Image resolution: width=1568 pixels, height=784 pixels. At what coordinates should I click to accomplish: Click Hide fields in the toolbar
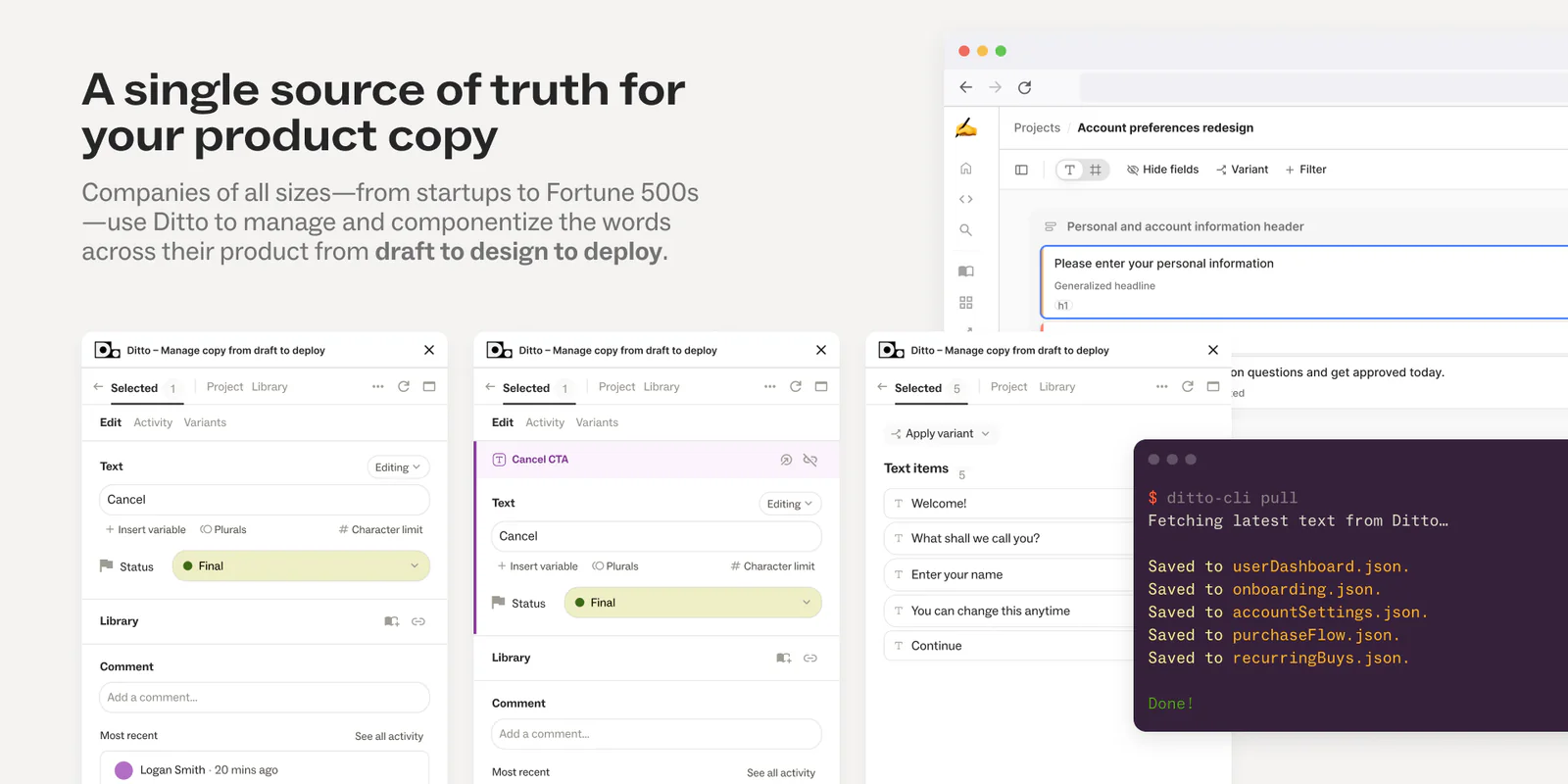point(1162,170)
